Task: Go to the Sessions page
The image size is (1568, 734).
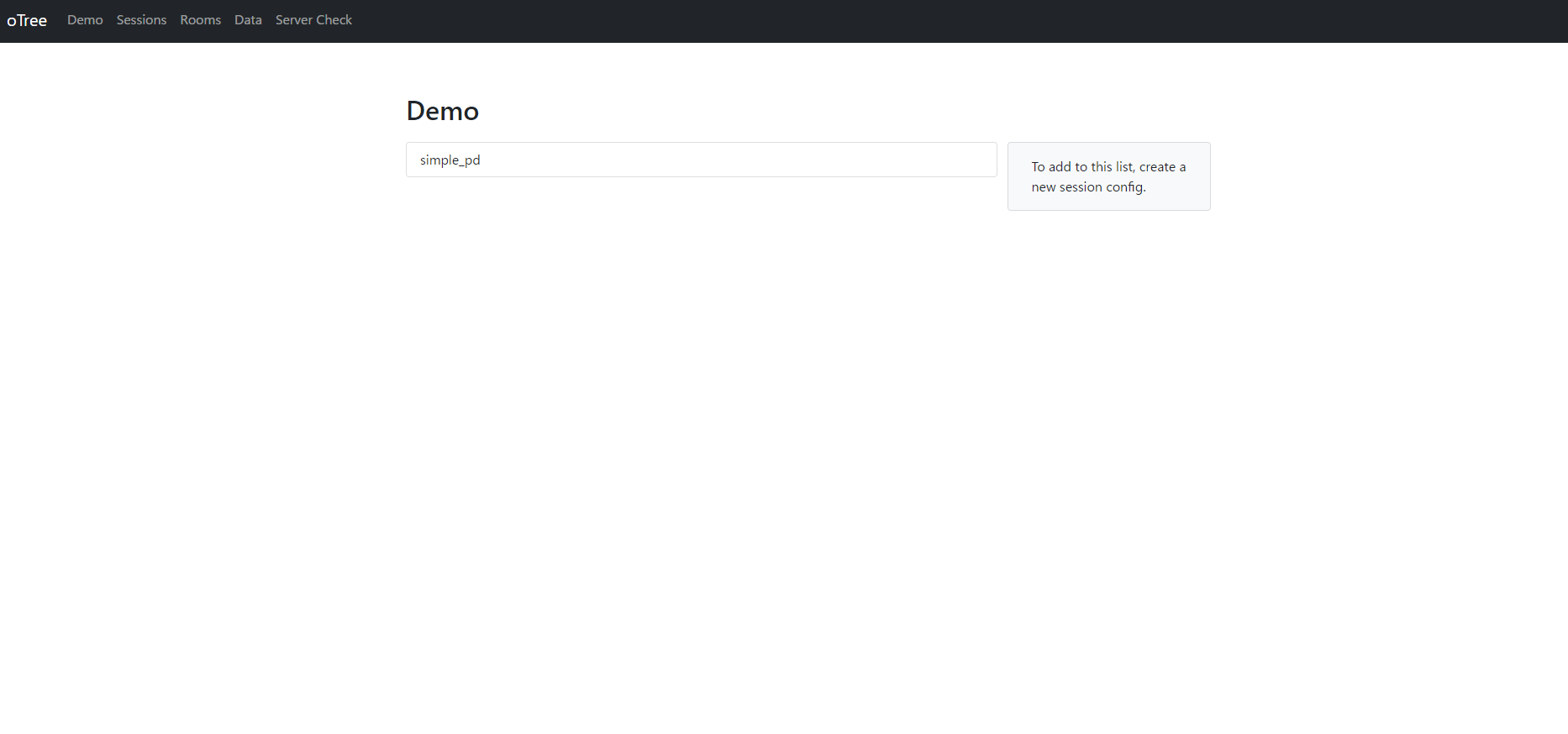Action: coord(141,20)
